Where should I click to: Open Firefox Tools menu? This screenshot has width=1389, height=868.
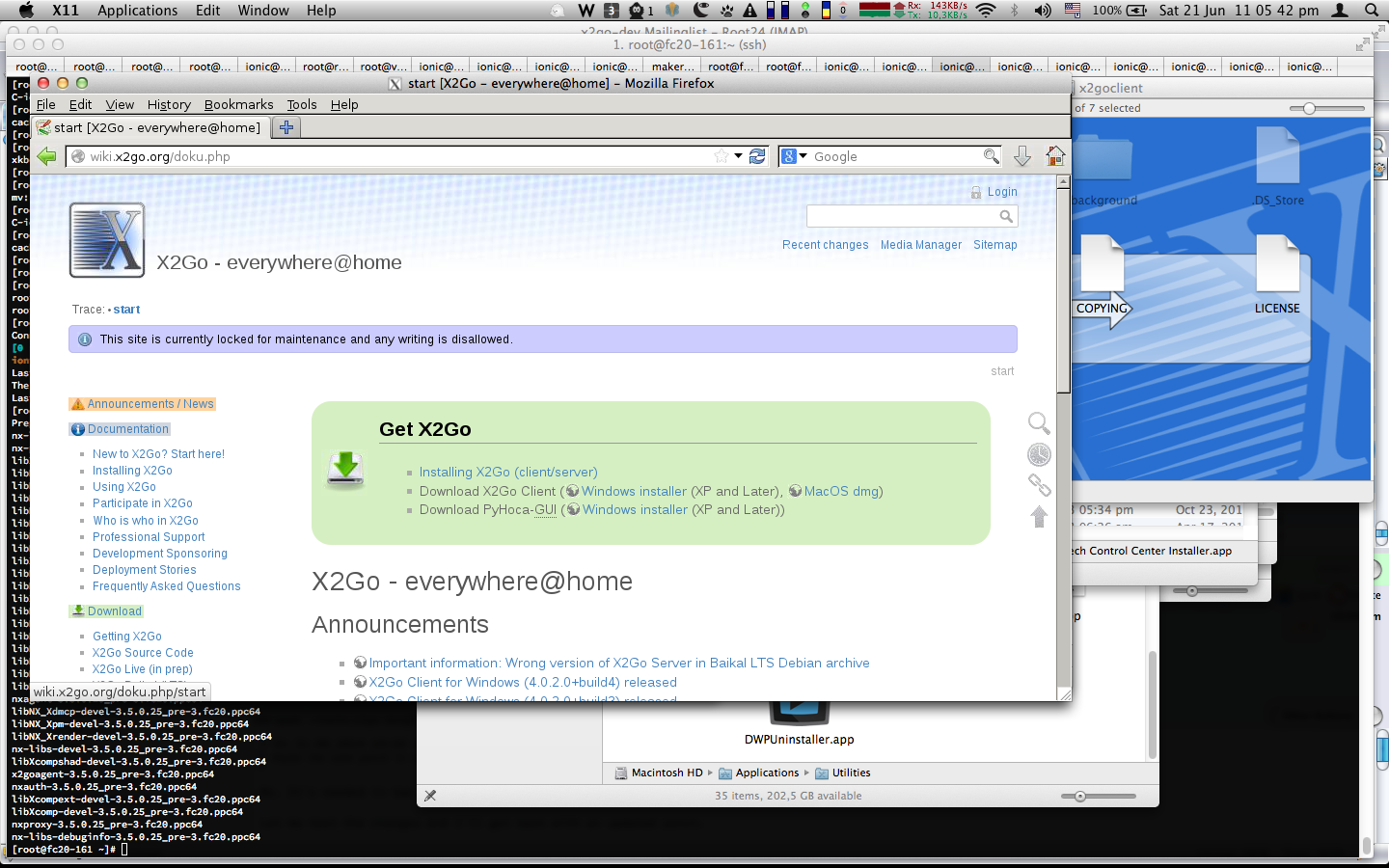[302, 104]
